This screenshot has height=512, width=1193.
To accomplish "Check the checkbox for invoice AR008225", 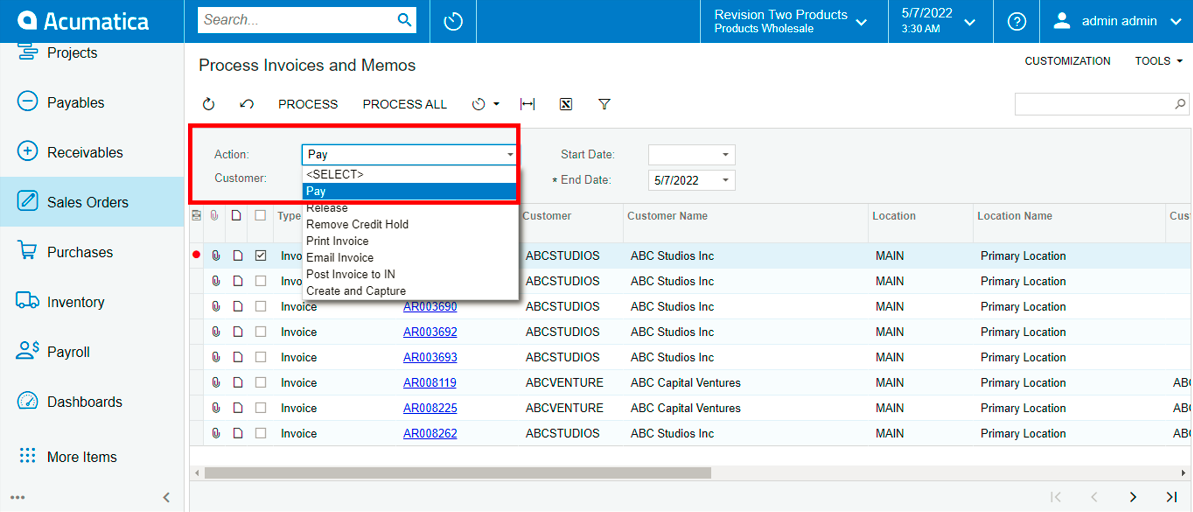I will click(260, 408).
